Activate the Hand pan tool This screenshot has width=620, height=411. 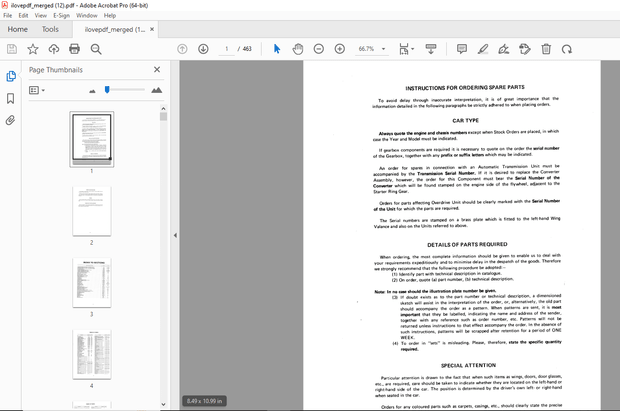coord(298,49)
